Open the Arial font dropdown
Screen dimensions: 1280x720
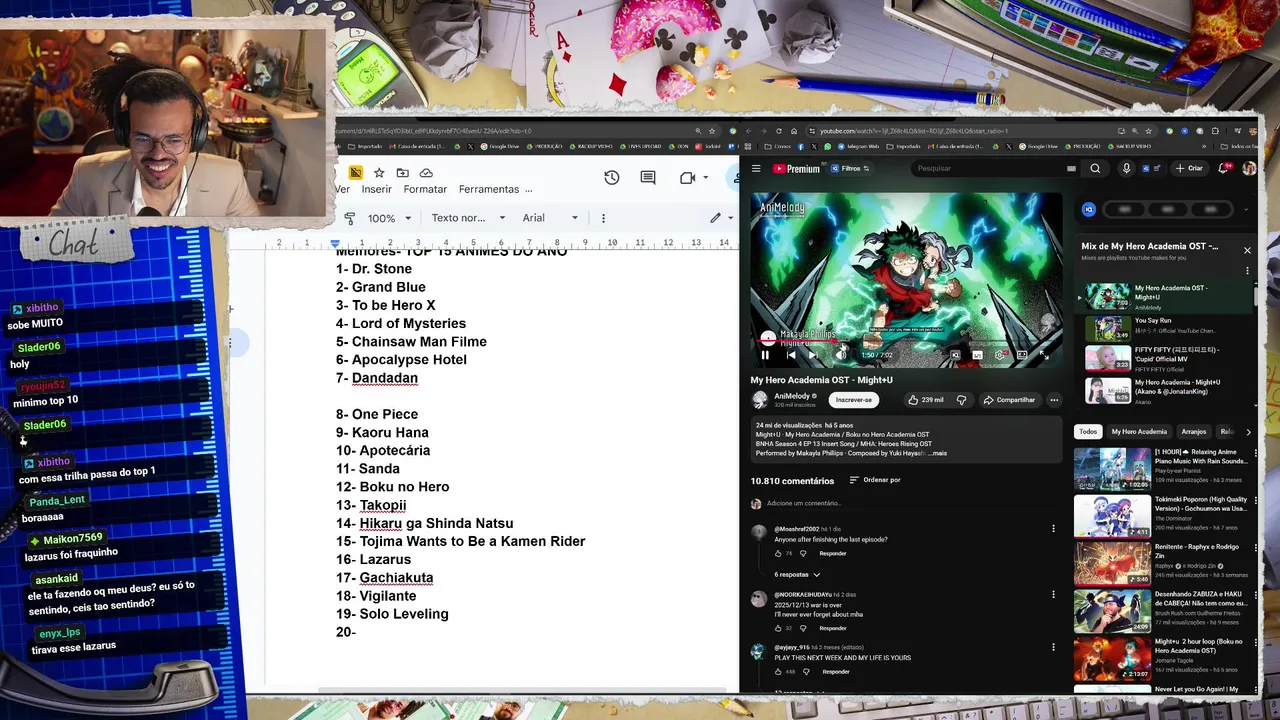pos(550,218)
